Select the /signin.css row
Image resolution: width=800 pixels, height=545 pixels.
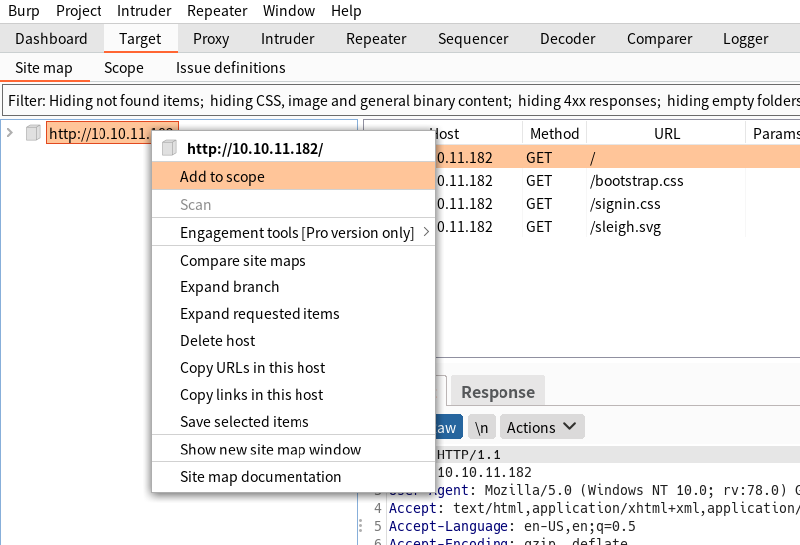[x=617, y=204]
